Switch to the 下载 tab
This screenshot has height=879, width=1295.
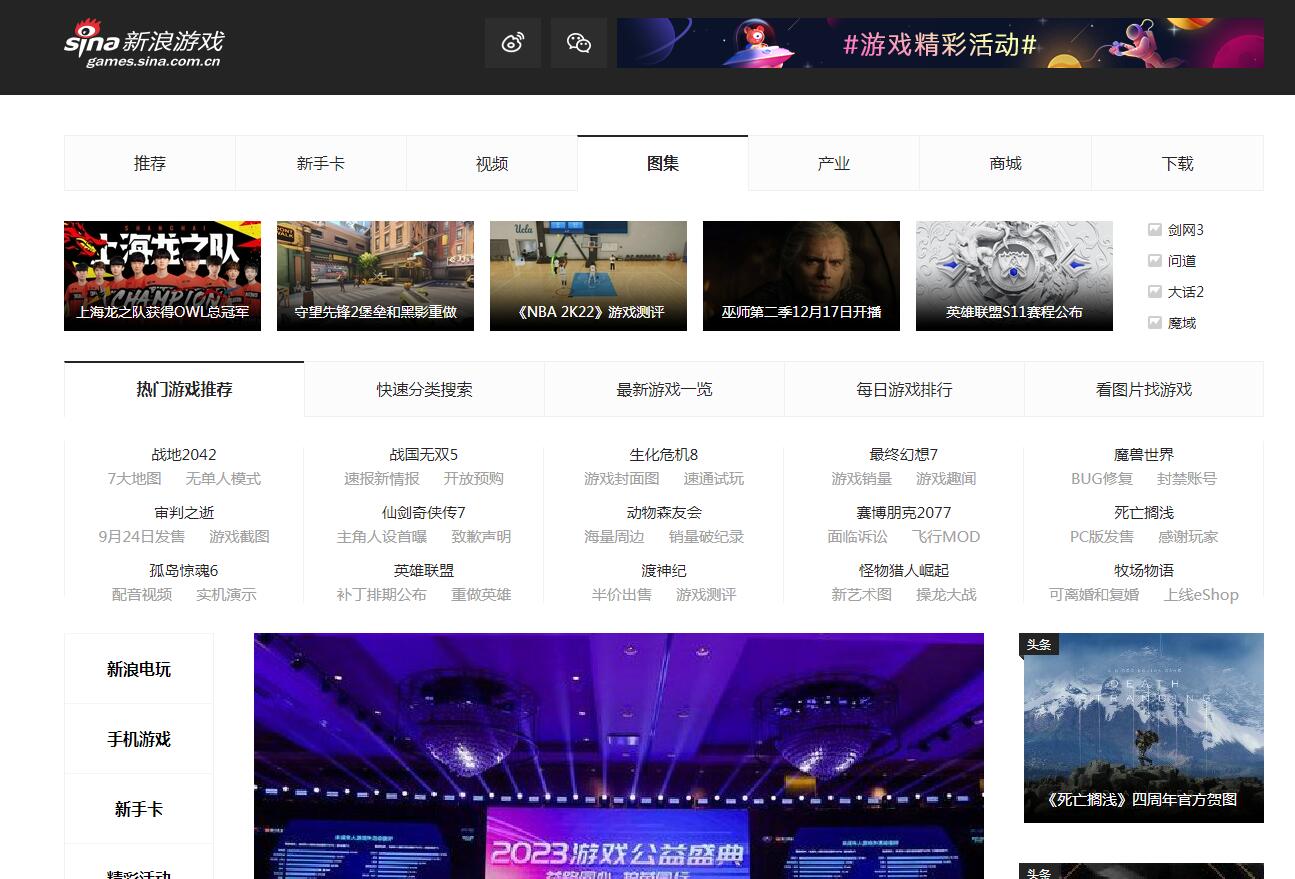pos(1177,163)
